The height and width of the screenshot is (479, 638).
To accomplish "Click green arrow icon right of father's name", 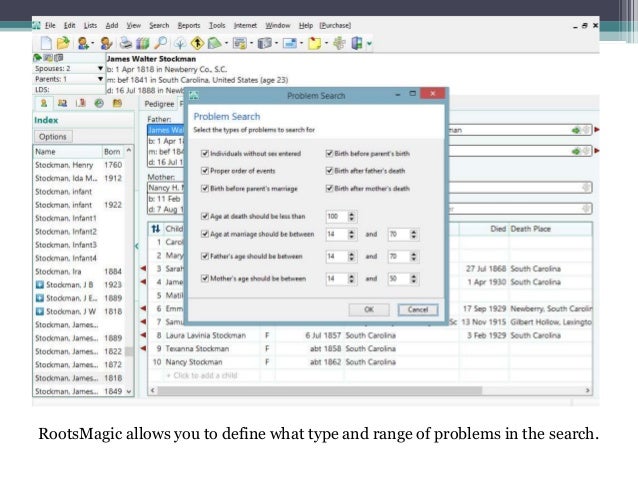I will [x=576, y=130].
